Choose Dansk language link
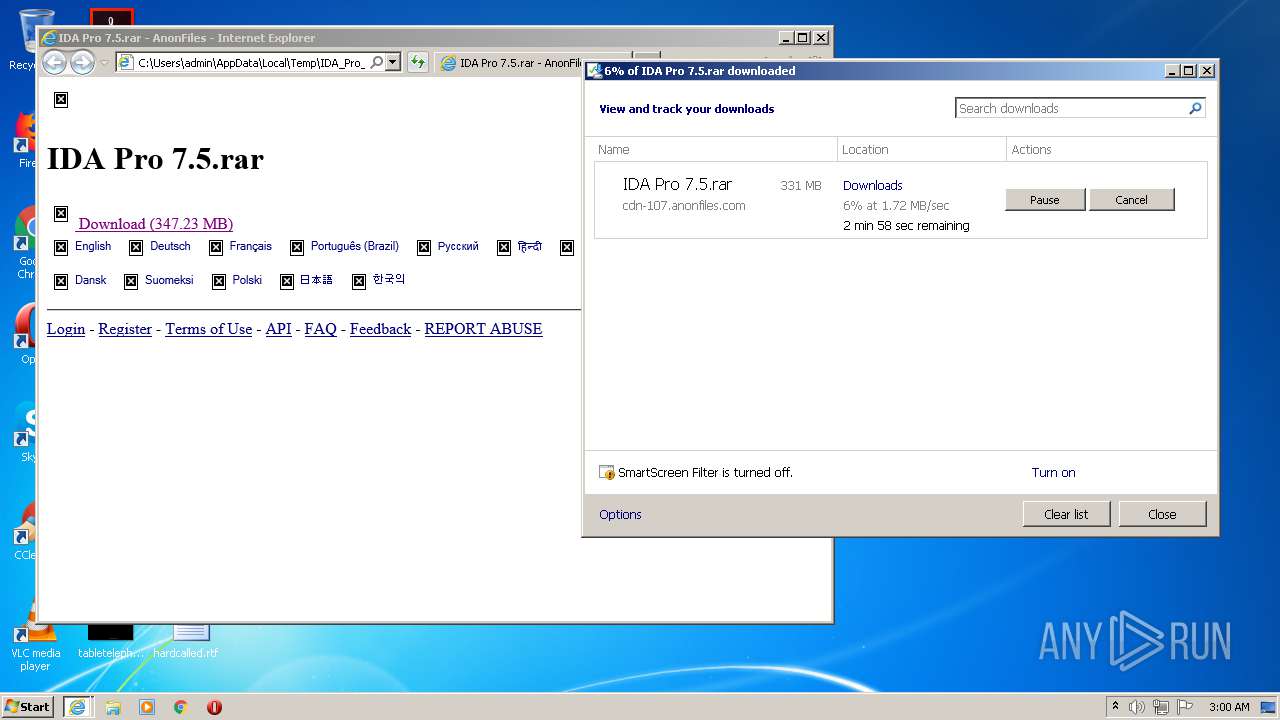The height and width of the screenshot is (720, 1280). pos(90,280)
